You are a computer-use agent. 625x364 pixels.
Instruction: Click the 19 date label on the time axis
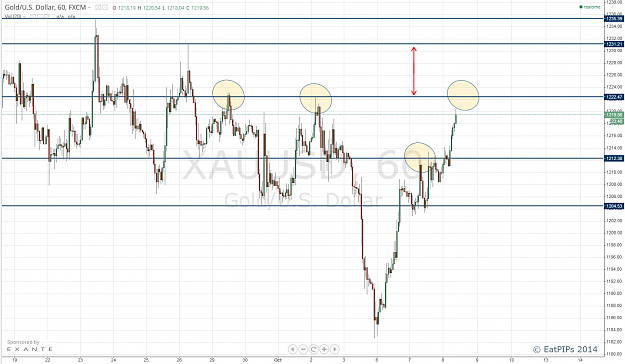point(15,360)
